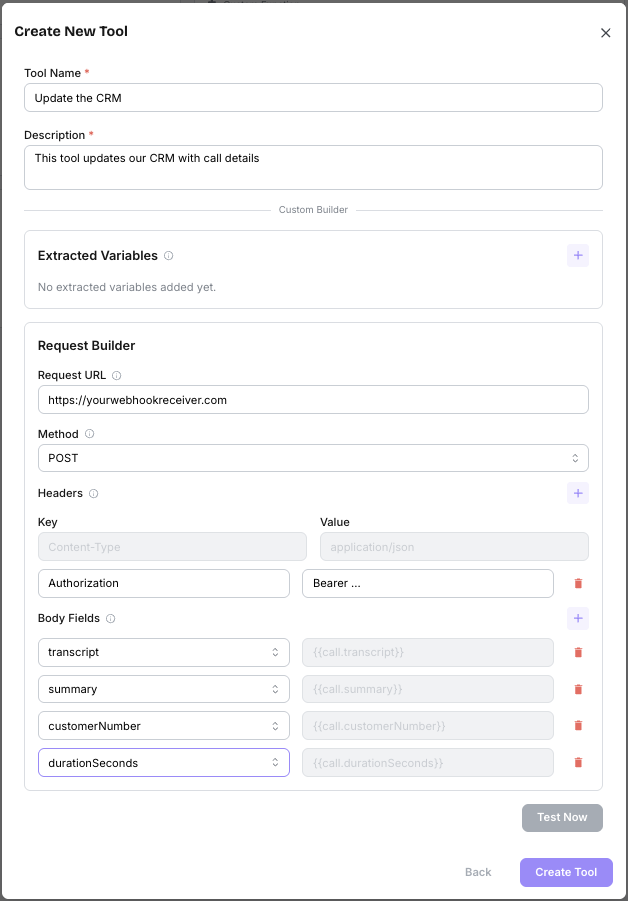Open the summary body field dropdown
This screenshot has height=901, width=628.
click(164, 689)
